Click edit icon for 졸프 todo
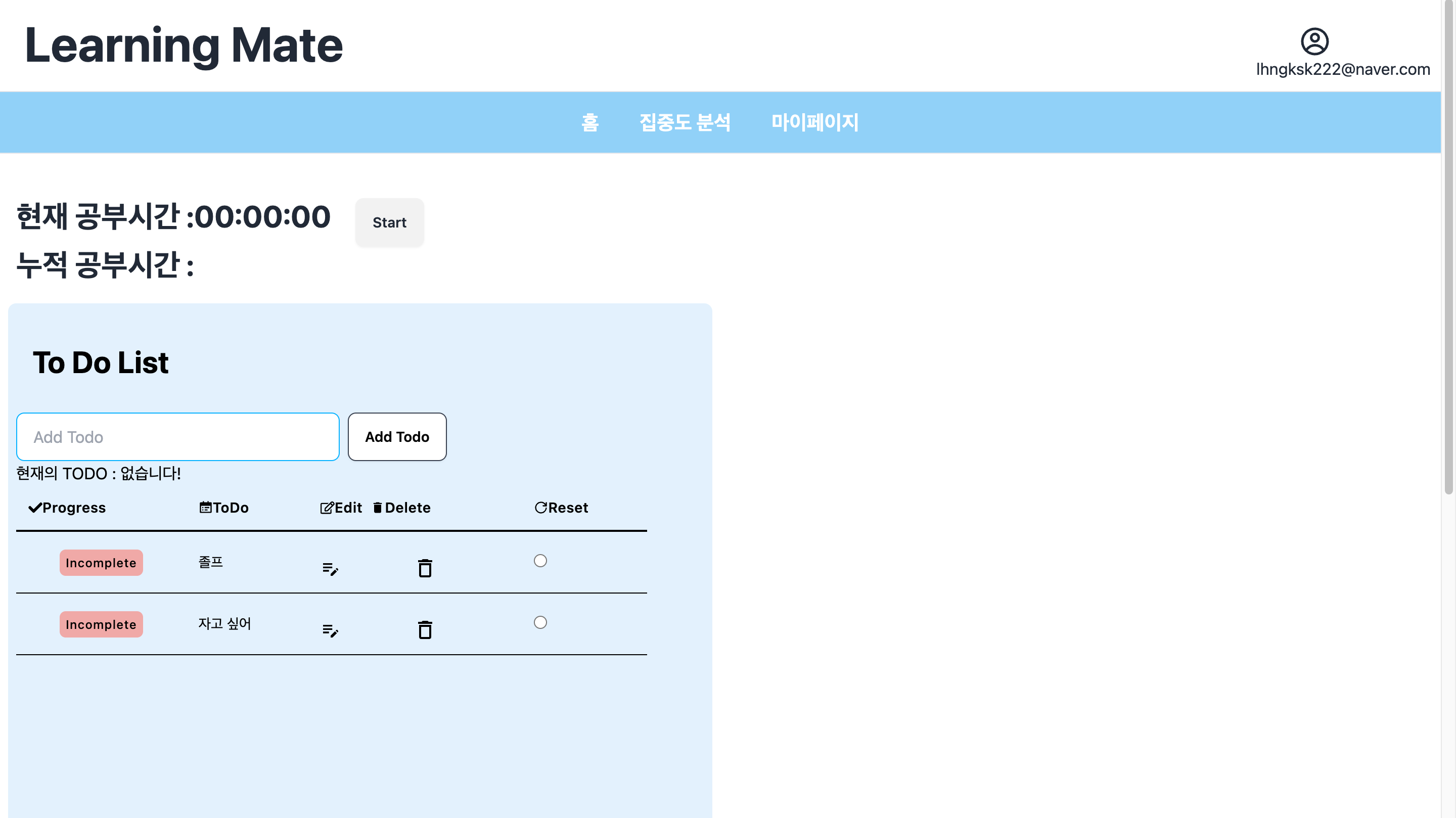This screenshot has width=1456, height=818. [x=330, y=569]
